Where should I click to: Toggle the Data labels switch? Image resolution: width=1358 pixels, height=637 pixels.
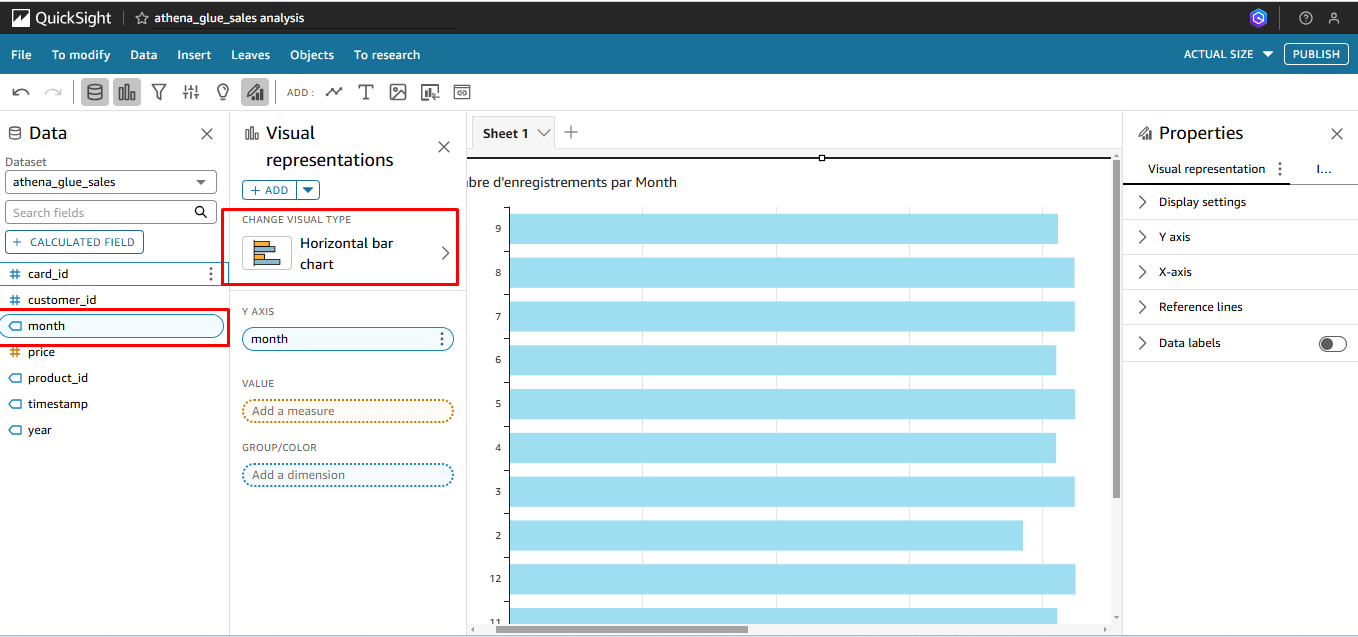[x=1332, y=344]
